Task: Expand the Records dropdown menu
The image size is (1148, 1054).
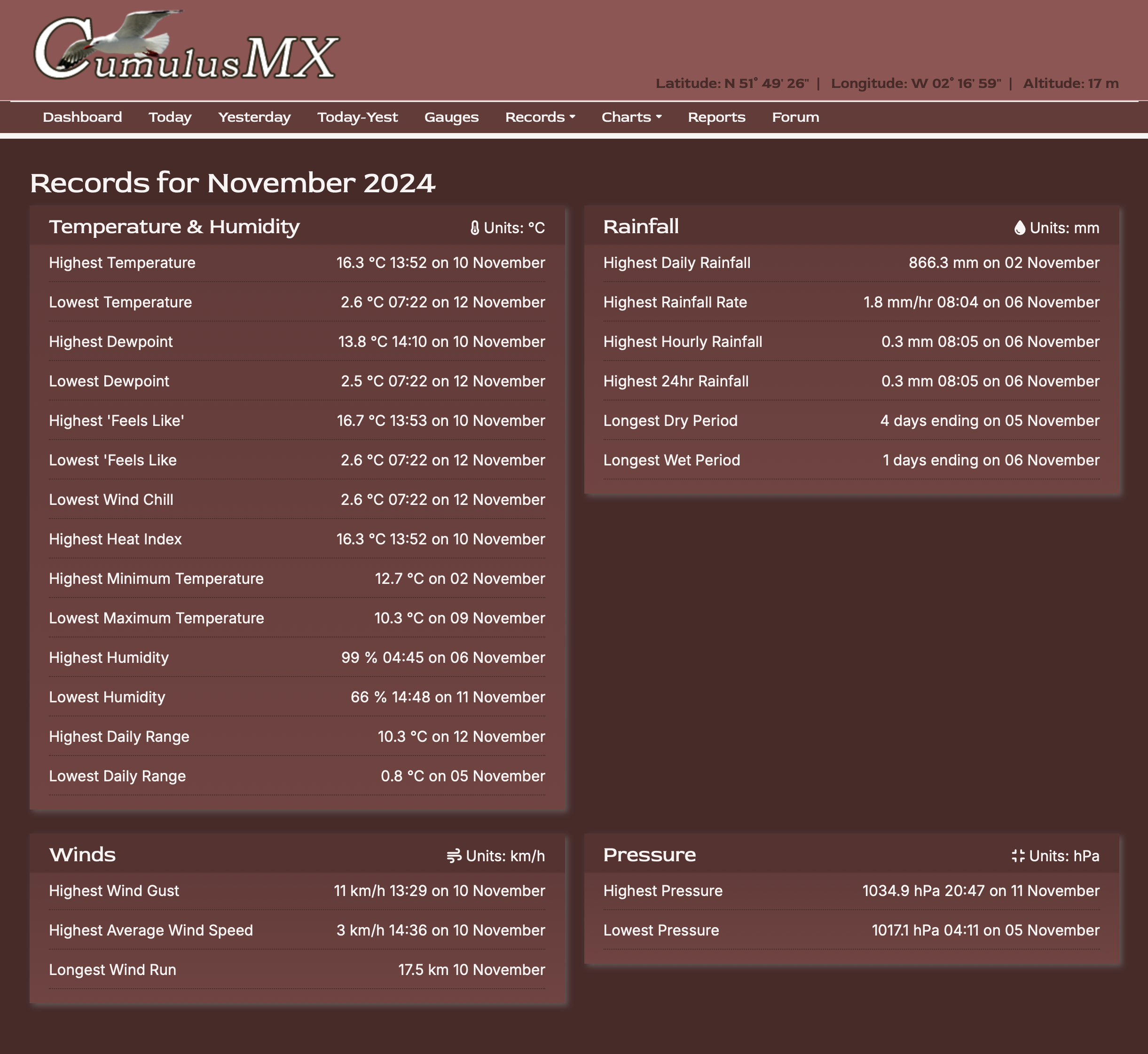Action: pos(540,118)
